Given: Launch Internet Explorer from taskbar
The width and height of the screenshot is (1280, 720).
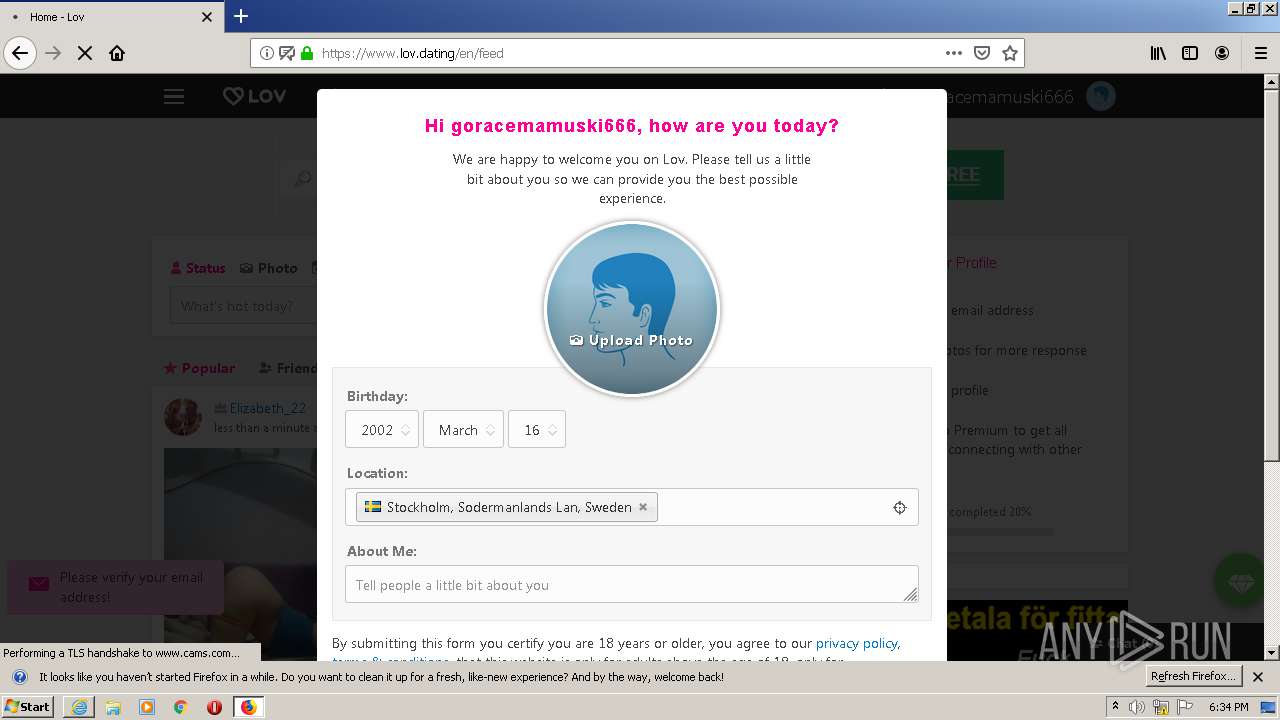Looking at the screenshot, I should click(x=79, y=707).
